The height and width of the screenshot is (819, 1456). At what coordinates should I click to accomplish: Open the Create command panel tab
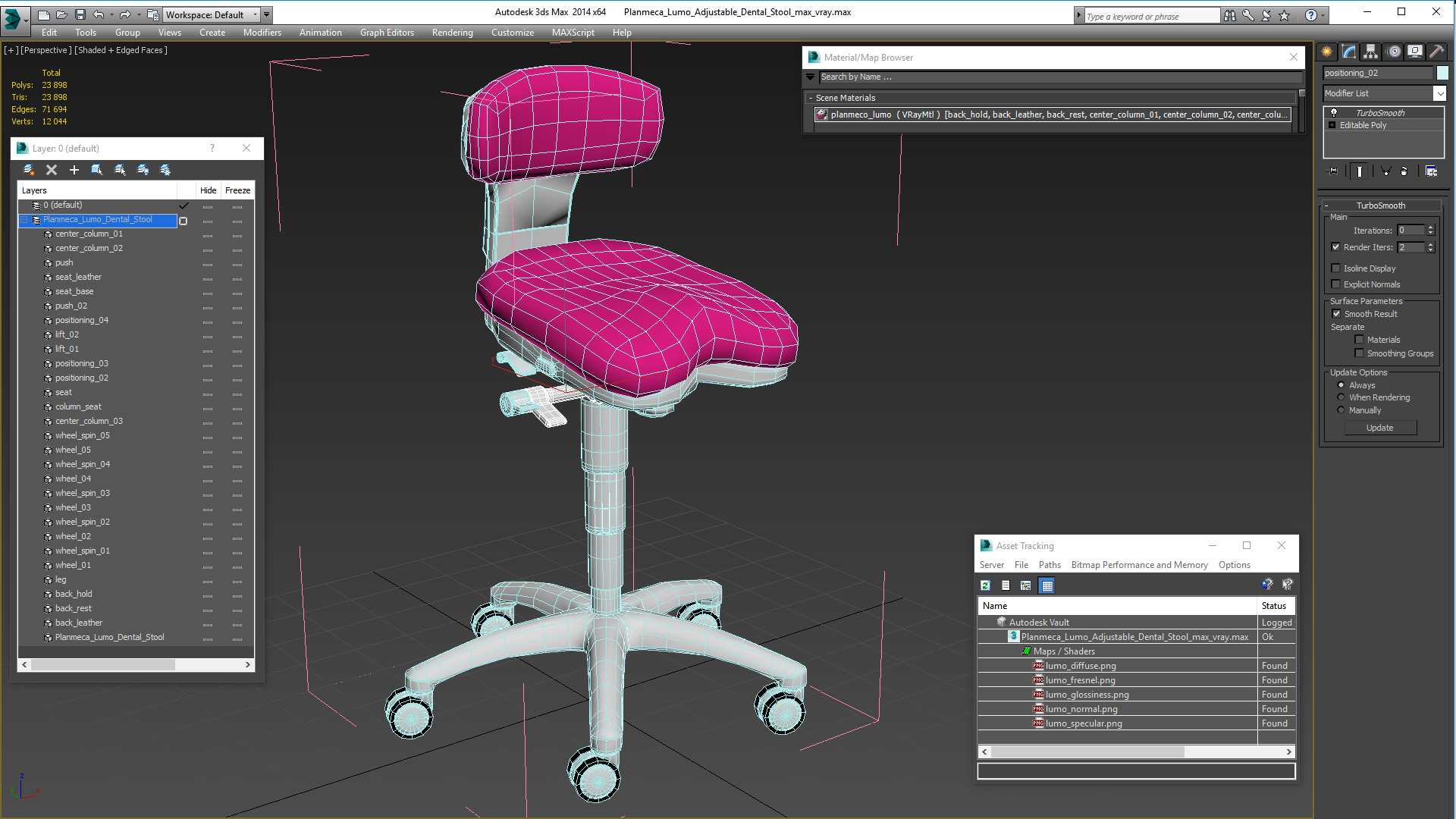click(1327, 52)
